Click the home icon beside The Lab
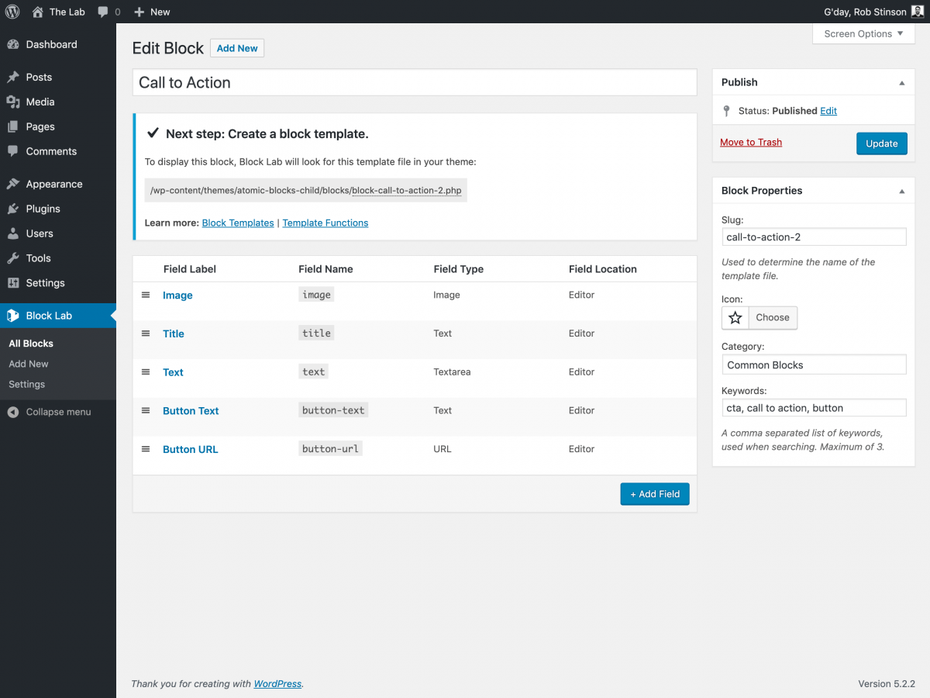 tap(37, 12)
